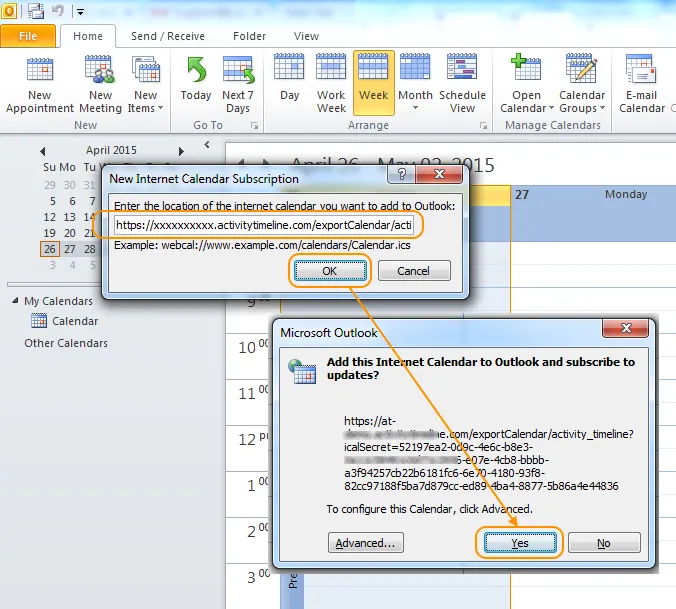Select April 13 in mini calendar
Screen dimensions: 676x609
pyautogui.click(x=70, y=217)
